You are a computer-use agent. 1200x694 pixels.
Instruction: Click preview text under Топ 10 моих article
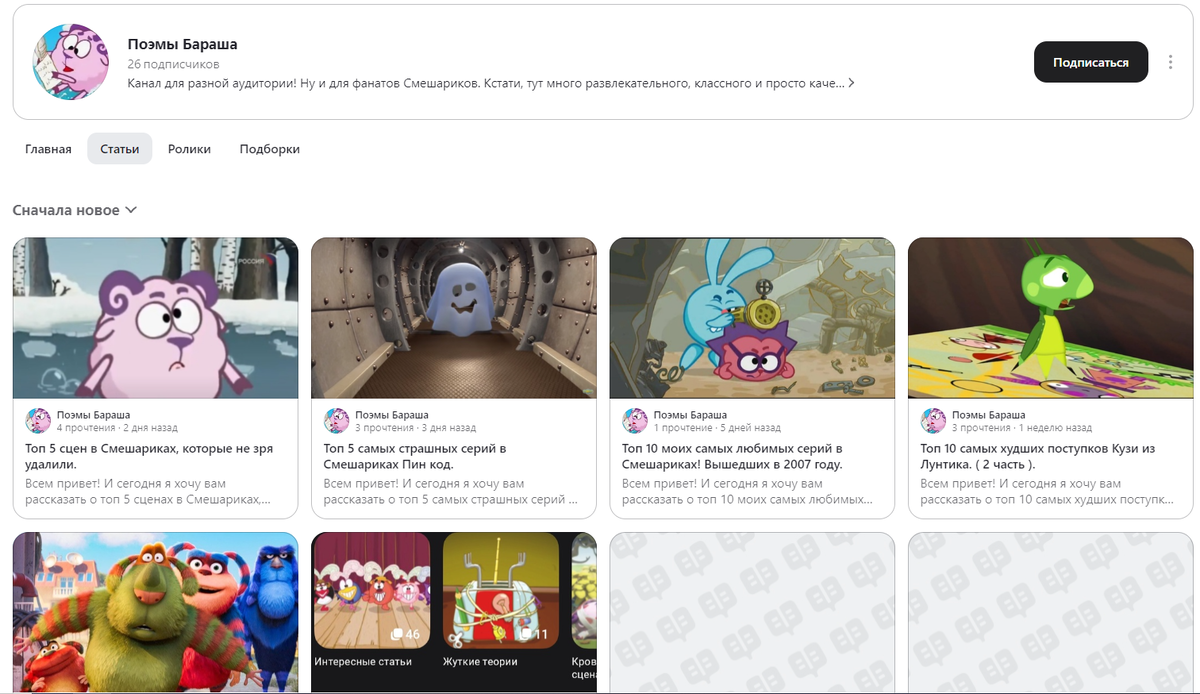(x=747, y=492)
